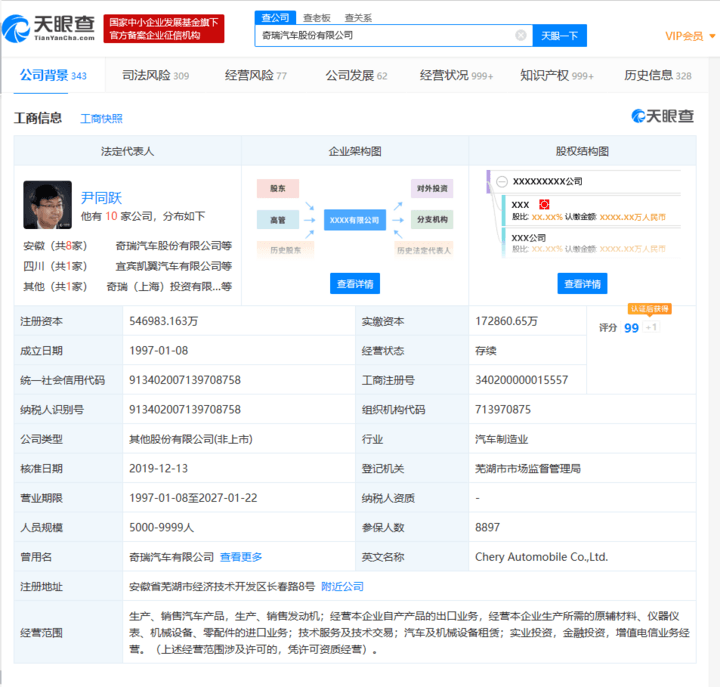Click the 认证后获得 label above the score
The width and height of the screenshot is (720, 687).
pos(649,309)
